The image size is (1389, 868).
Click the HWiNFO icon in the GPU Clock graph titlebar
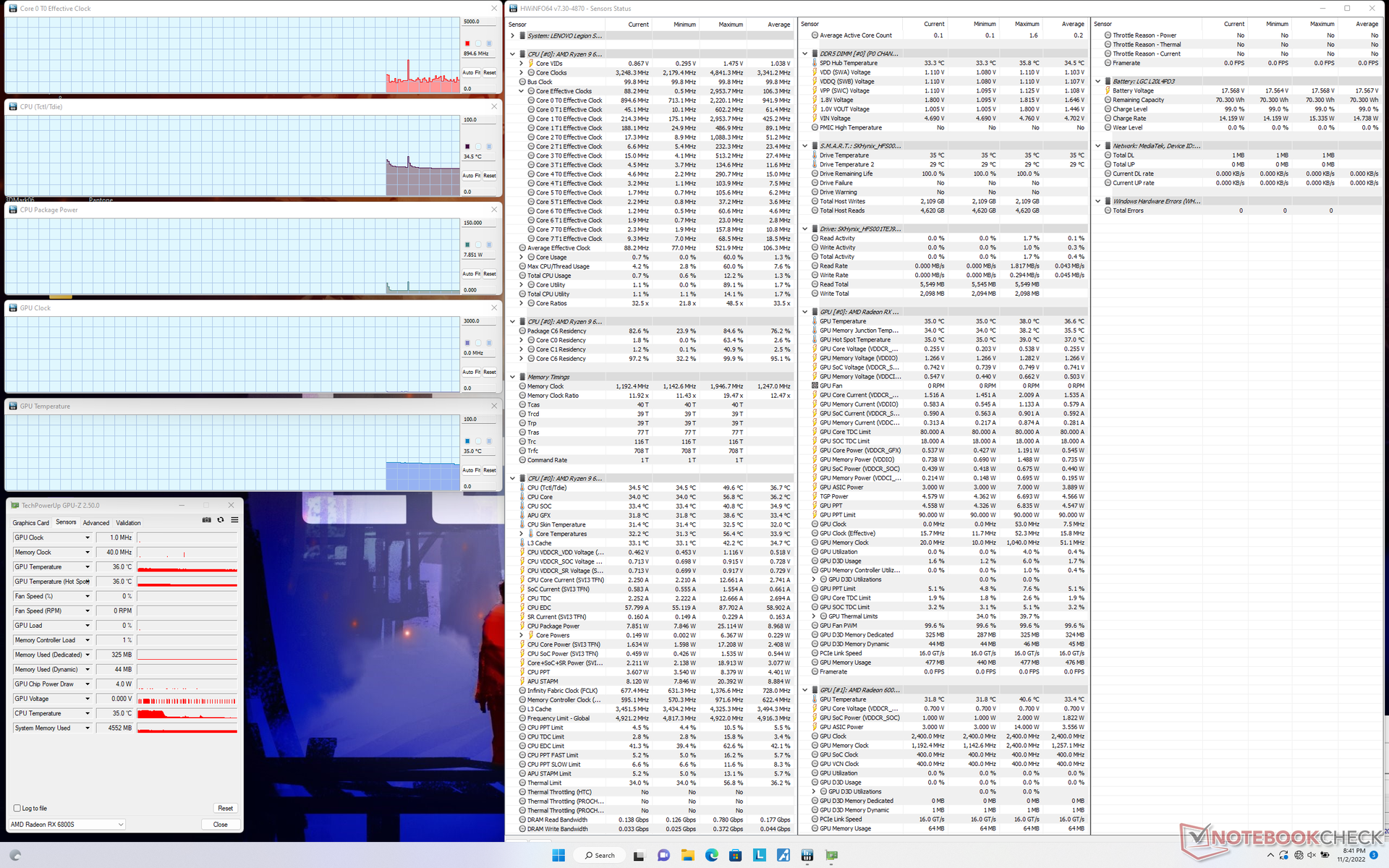pos(13,308)
